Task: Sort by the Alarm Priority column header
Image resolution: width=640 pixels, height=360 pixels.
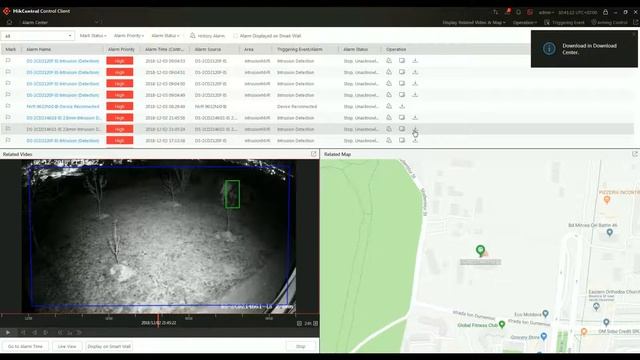Action: tap(121, 49)
